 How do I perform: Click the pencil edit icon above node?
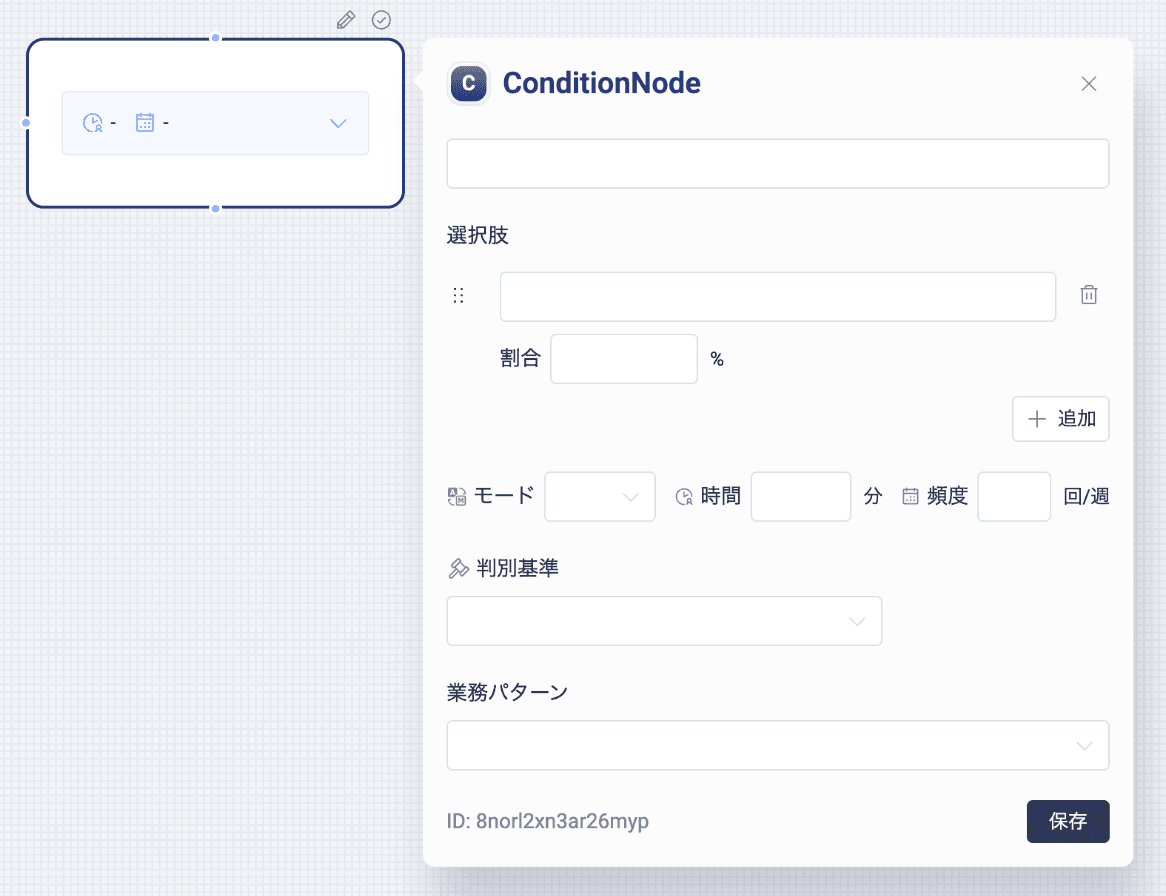pos(346,20)
